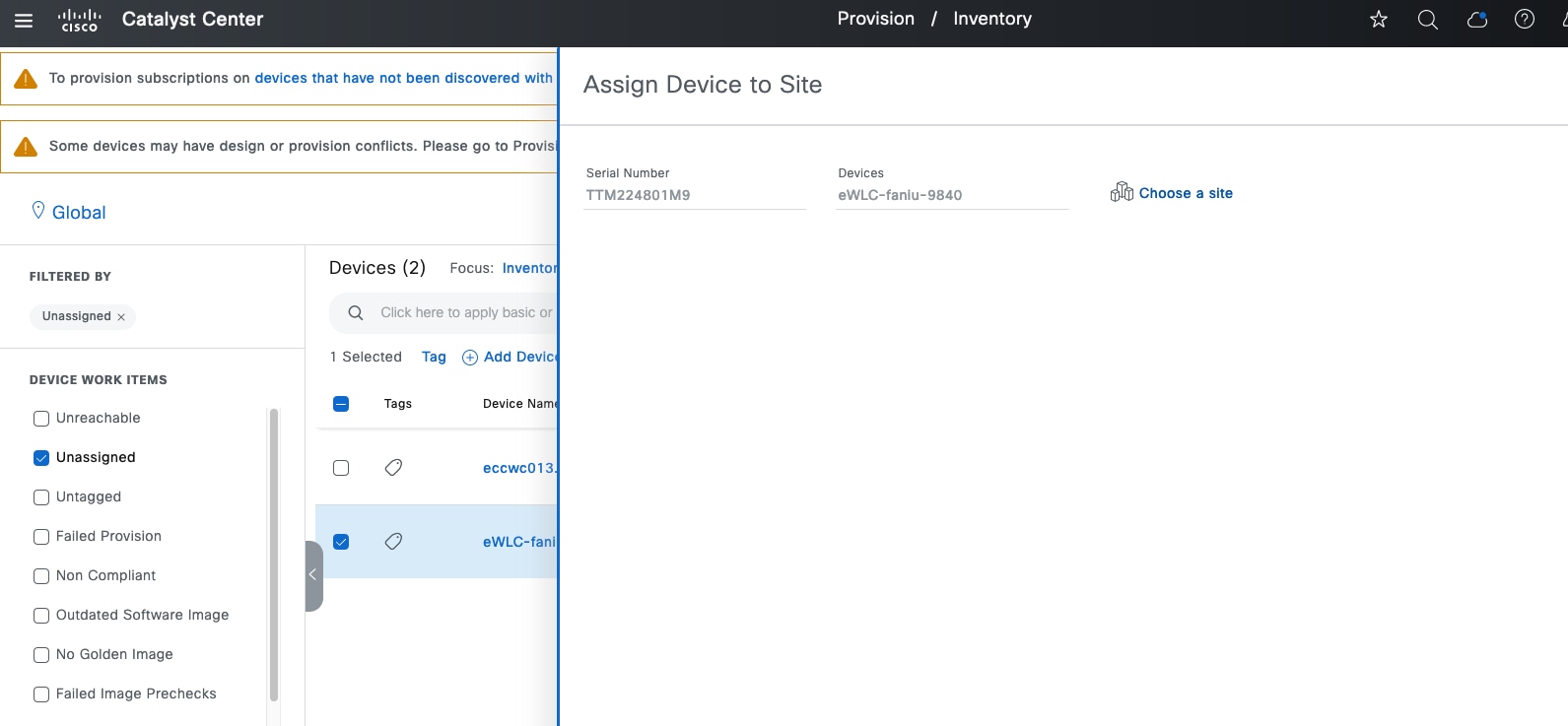
Task: Select the eccwc013 device row checkbox
Action: pos(341,468)
